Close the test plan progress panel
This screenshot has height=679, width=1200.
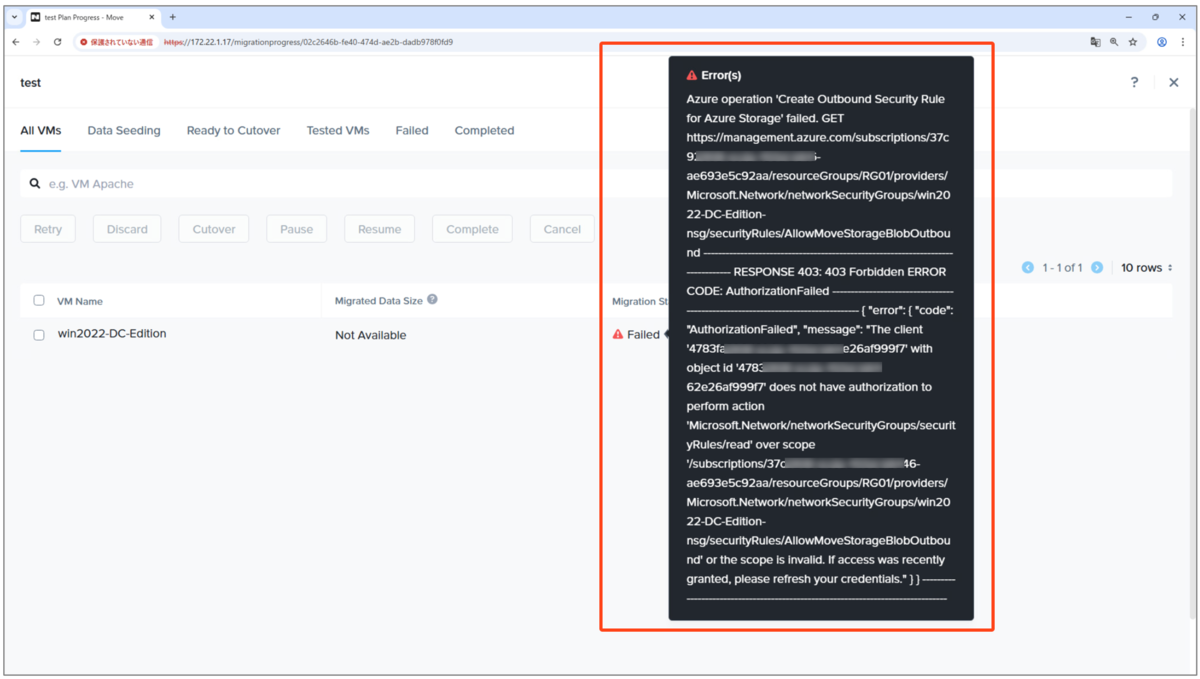coord(1174,82)
